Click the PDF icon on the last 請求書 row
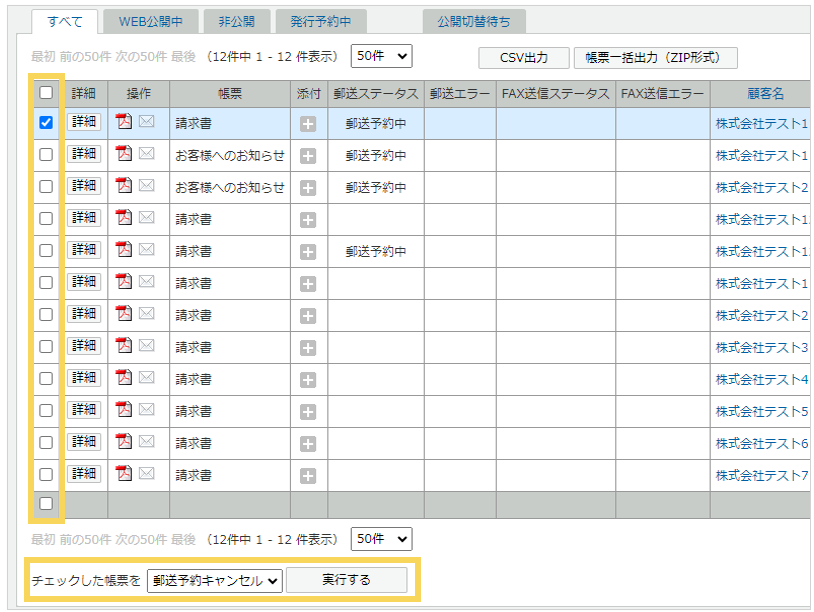This screenshot has height=612, width=814. (x=122, y=475)
